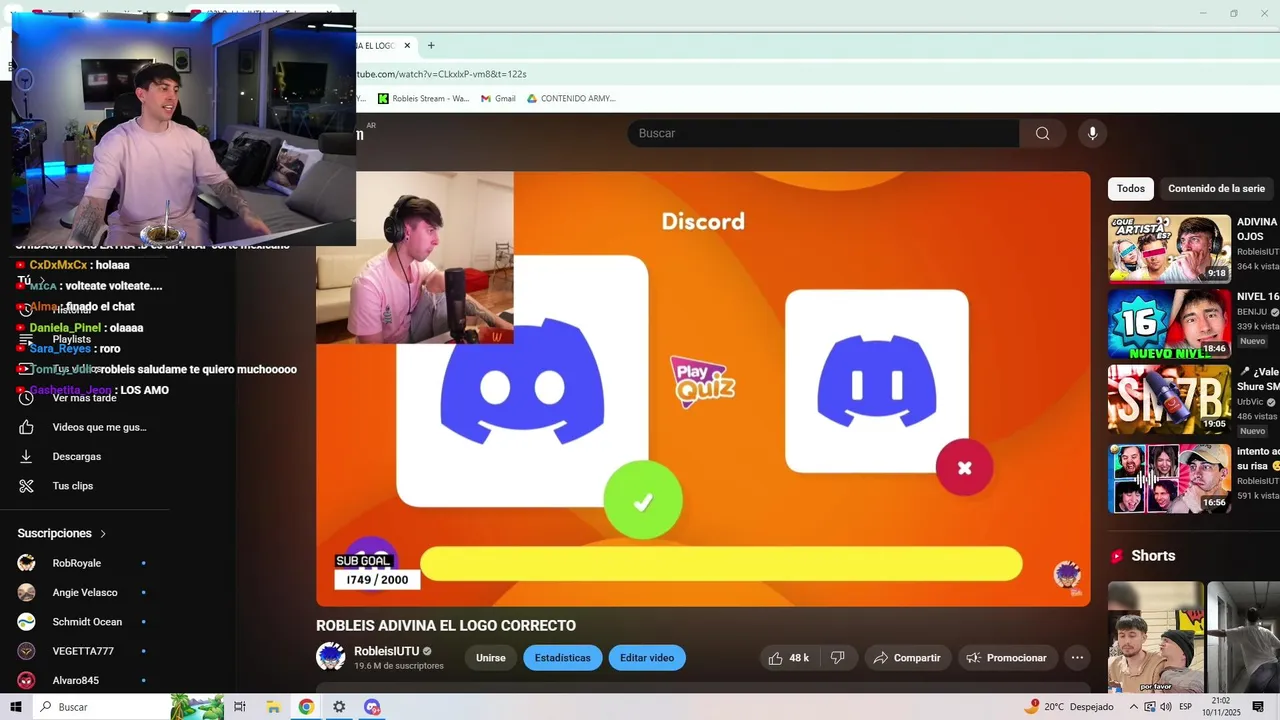Screen dimensions: 1280x720
Task: Click the RobleisIUTU channel name
Action: (x=387, y=651)
